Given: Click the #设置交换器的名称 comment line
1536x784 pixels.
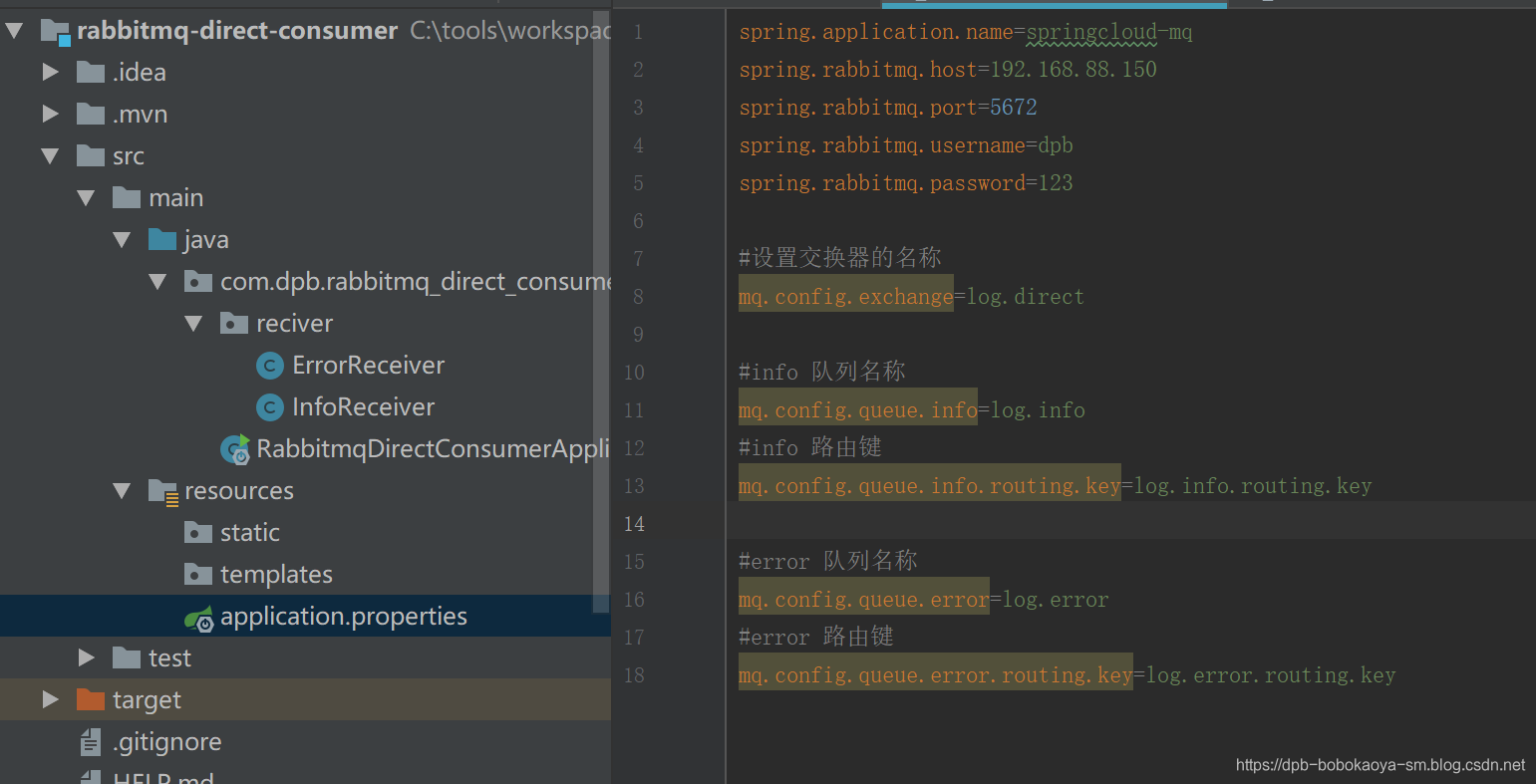Looking at the screenshot, I should click(x=840, y=258).
